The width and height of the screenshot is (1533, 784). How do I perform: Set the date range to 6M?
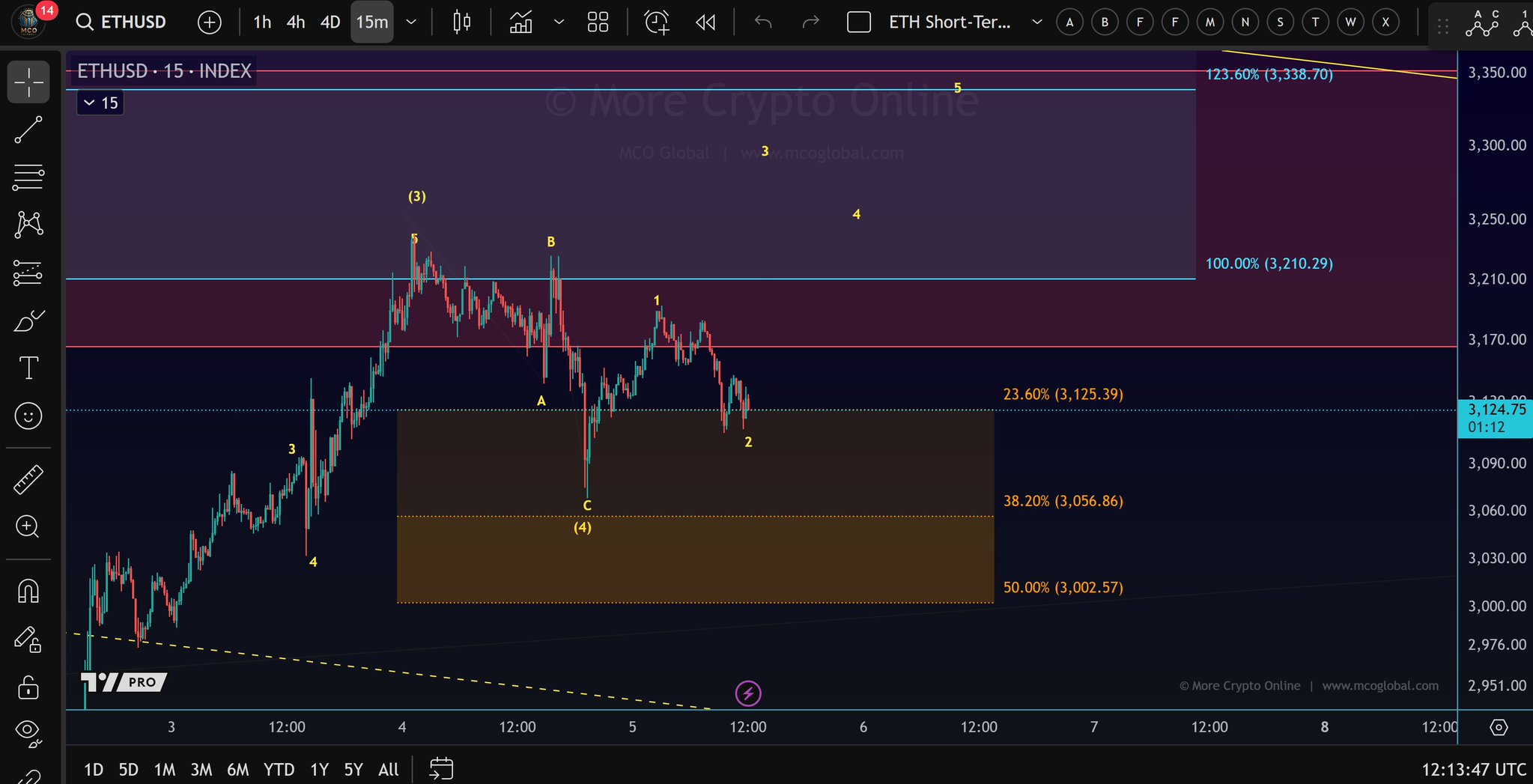pos(237,769)
